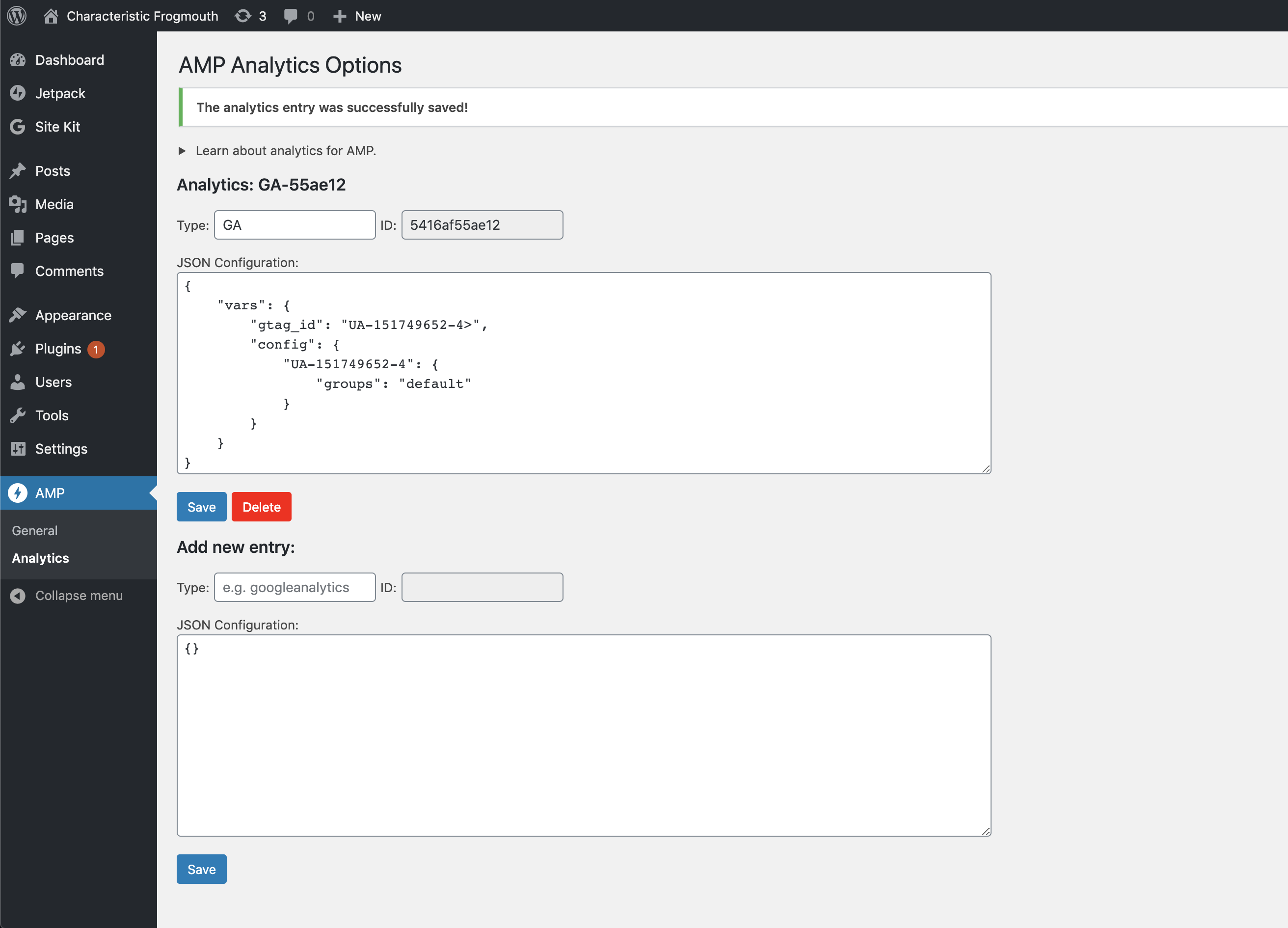Screen dimensions: 1288x928
Task: Go to the Site Kit menu
Action: tap(79, 127)
